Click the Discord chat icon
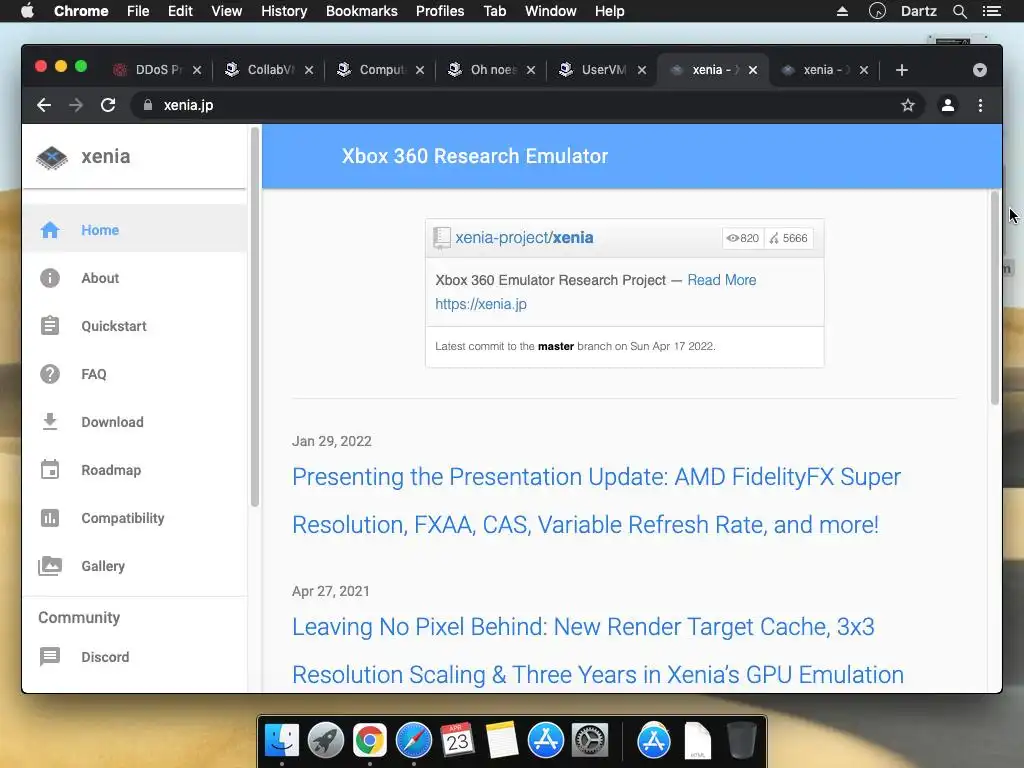This screenshot has height=768, width=1024. click(50, 656)
